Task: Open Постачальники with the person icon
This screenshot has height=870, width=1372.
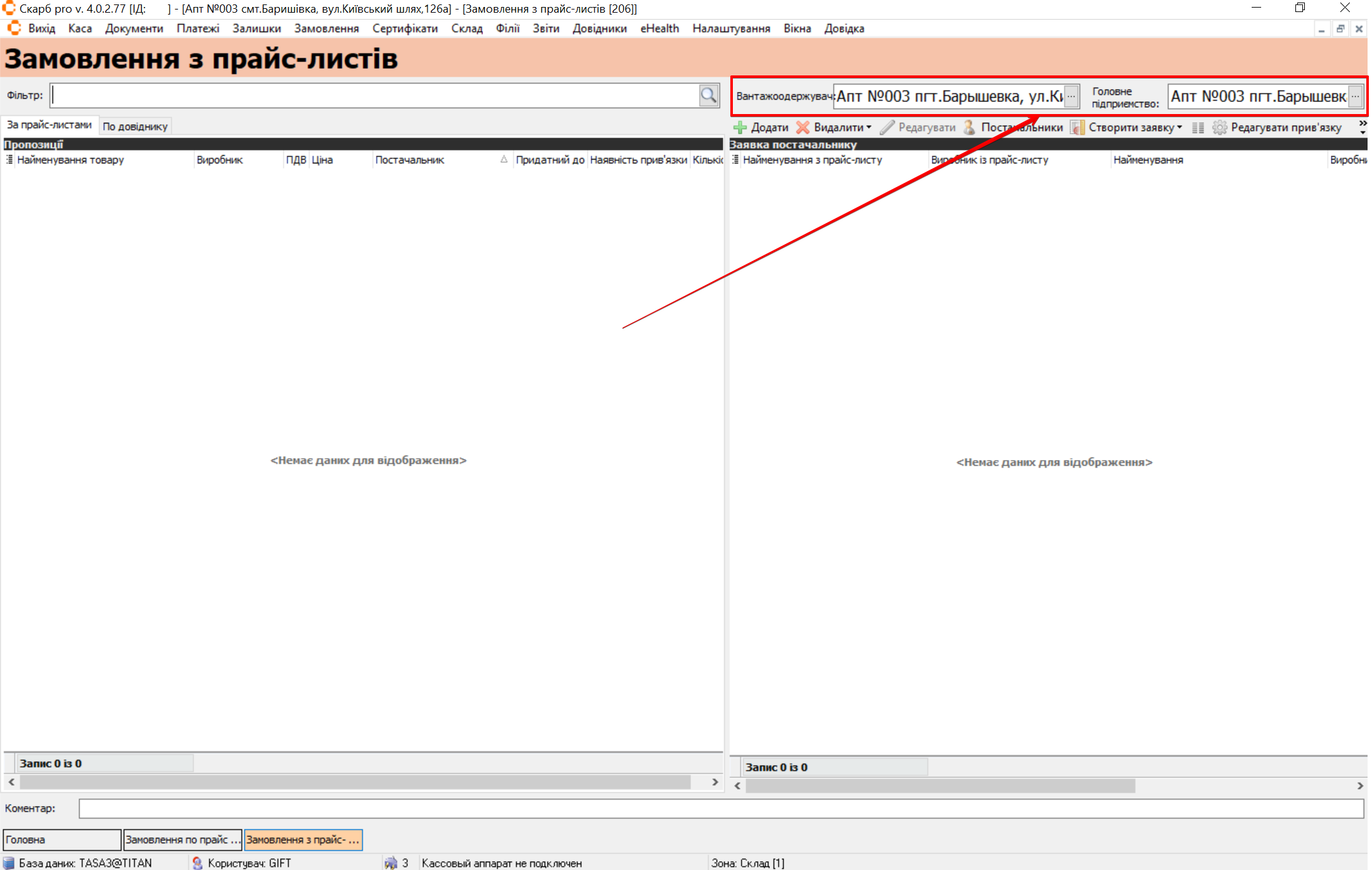Action: point(969,127)
